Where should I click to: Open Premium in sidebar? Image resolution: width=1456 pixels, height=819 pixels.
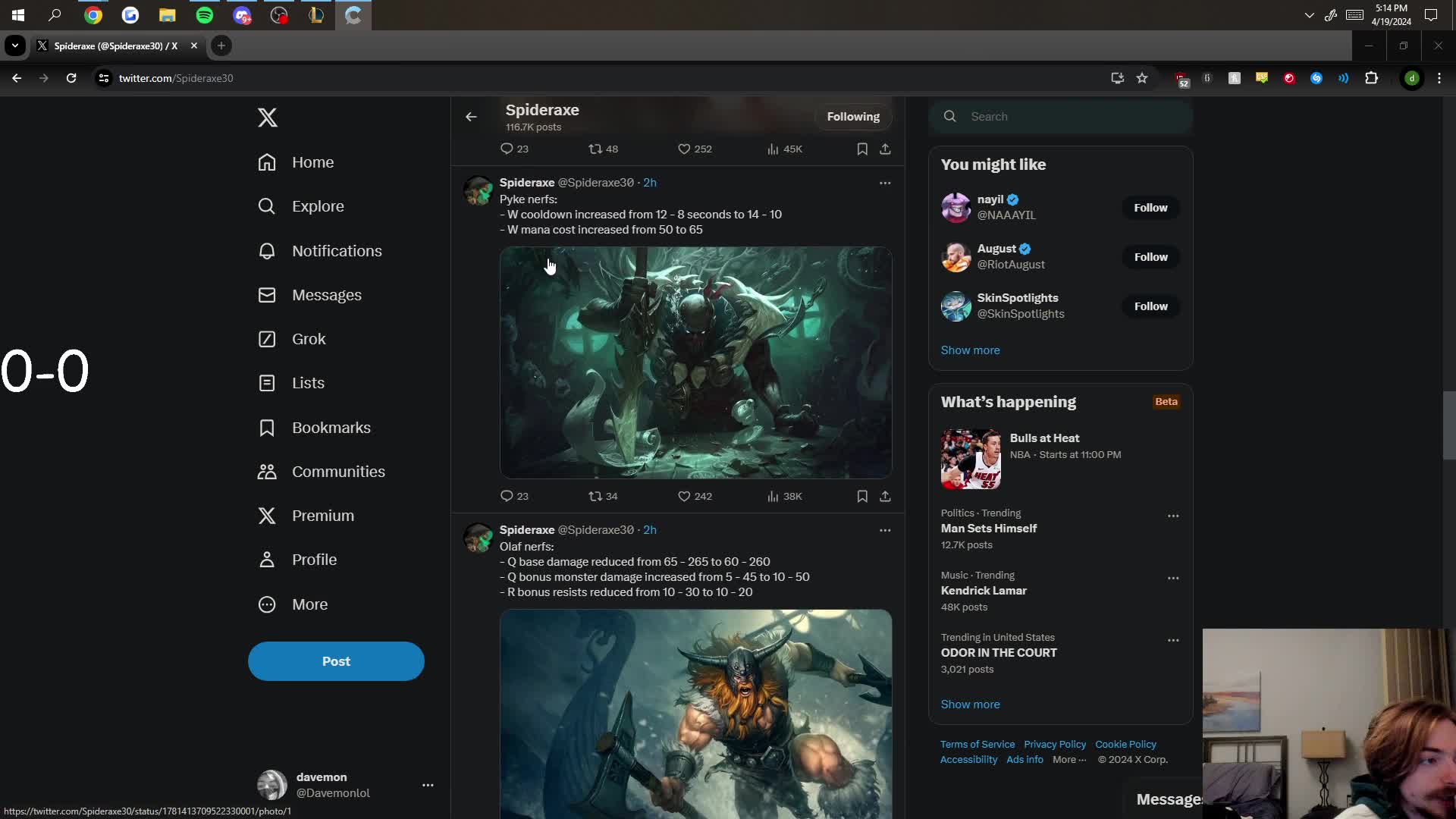306,516
